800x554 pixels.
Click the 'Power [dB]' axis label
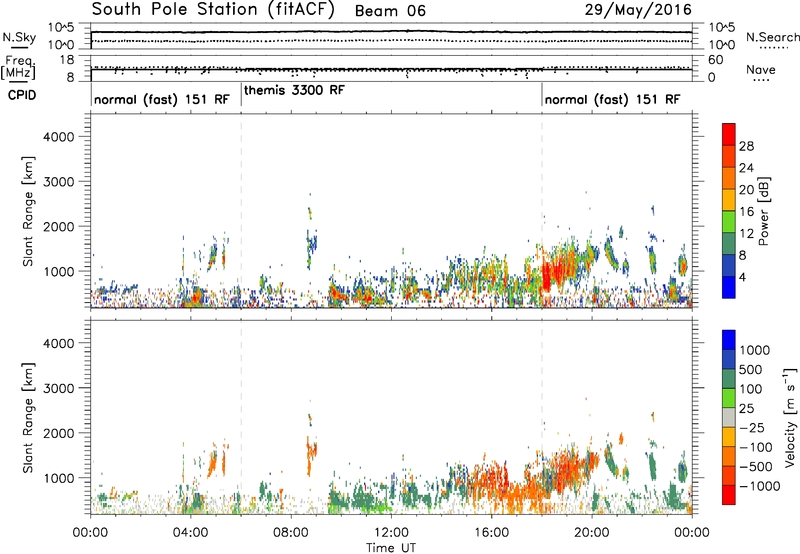[x=763, y=211]
